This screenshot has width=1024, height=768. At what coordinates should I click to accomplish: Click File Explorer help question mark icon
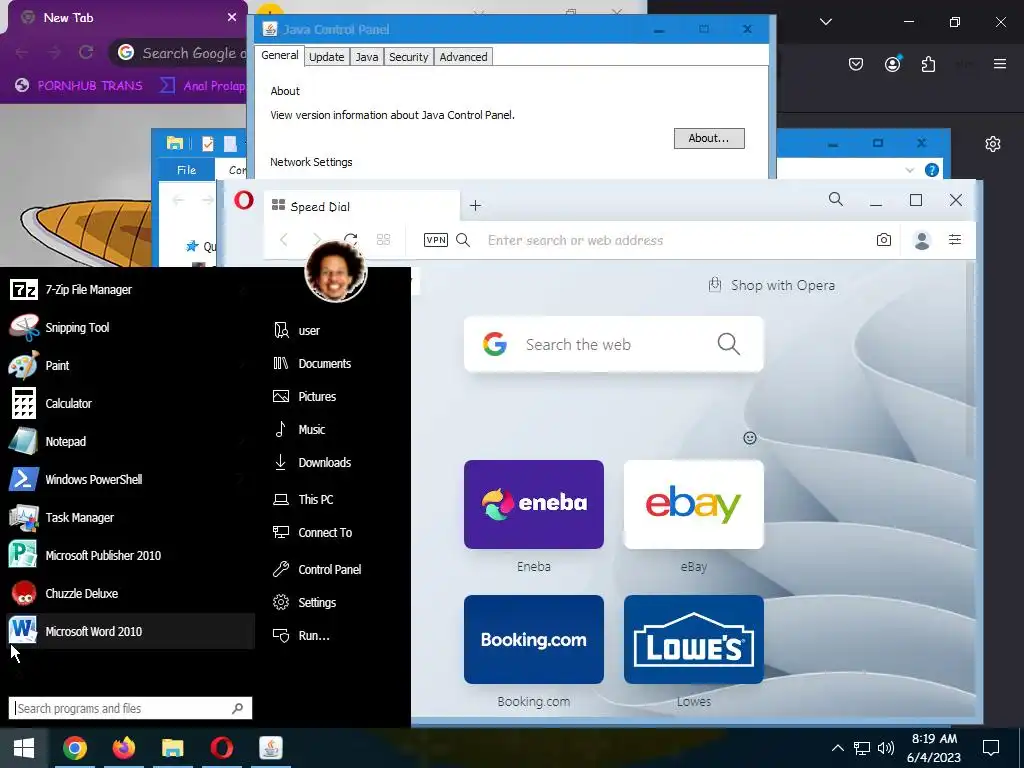click(932, 170)
